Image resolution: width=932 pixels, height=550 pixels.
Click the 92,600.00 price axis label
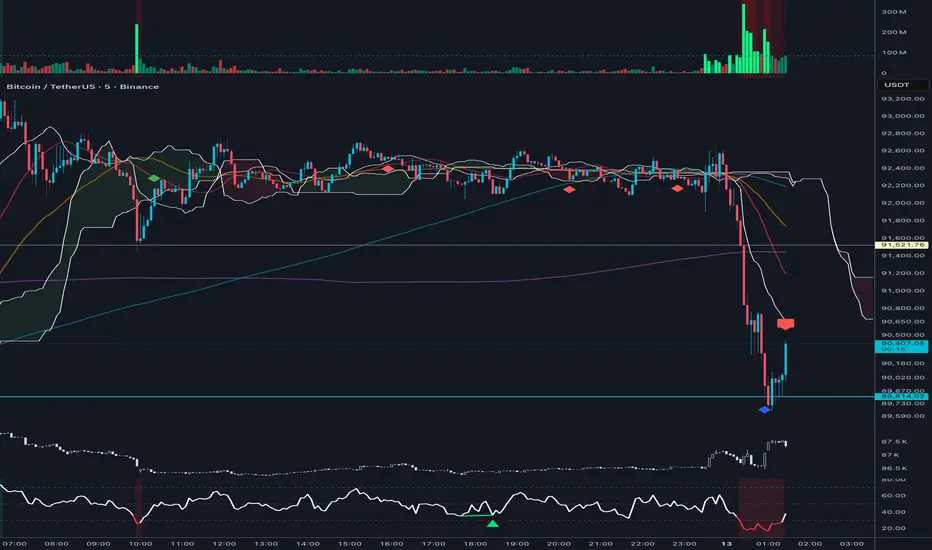903,150
